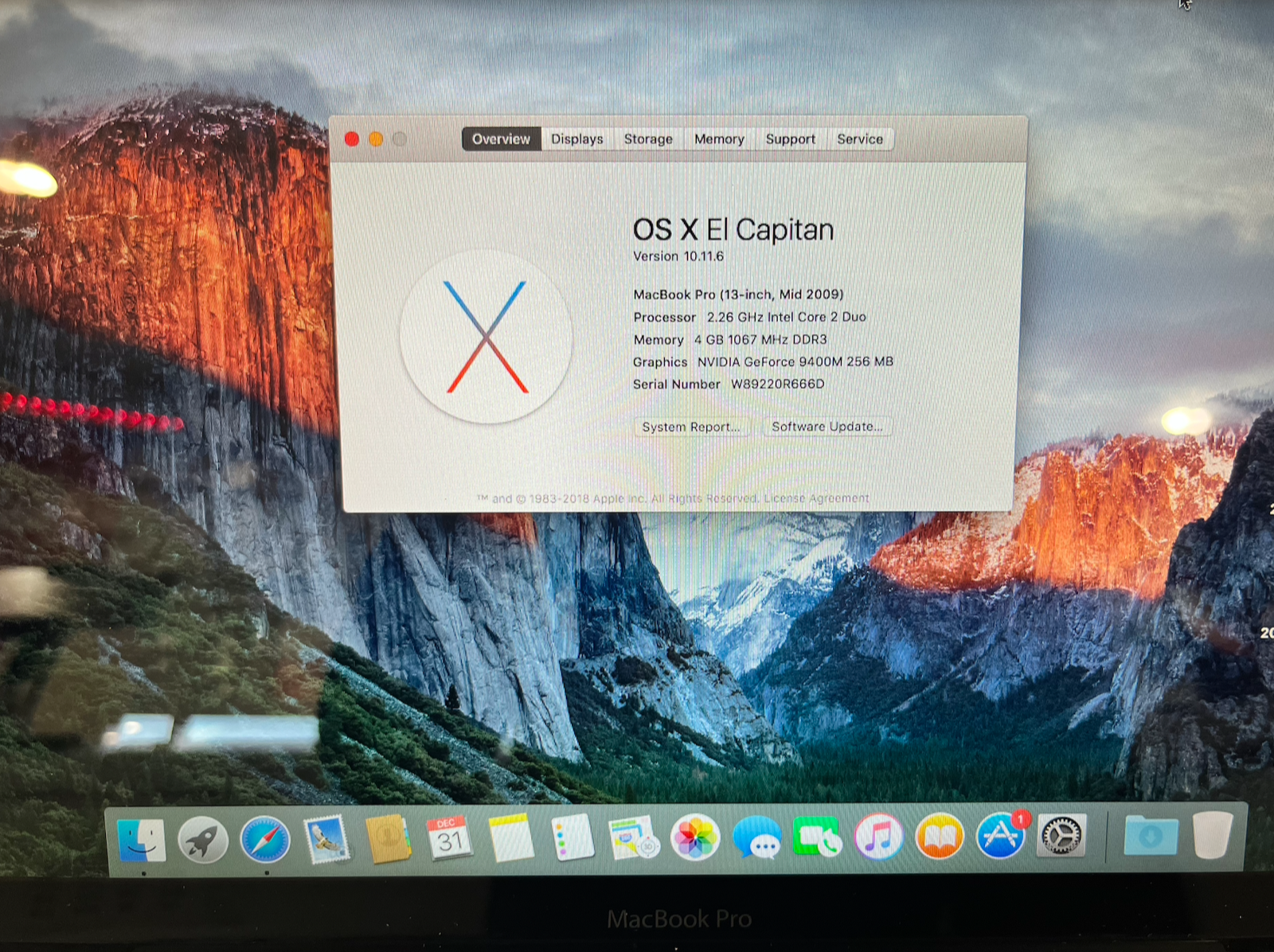Open the Photos app

tap(695, 837)
